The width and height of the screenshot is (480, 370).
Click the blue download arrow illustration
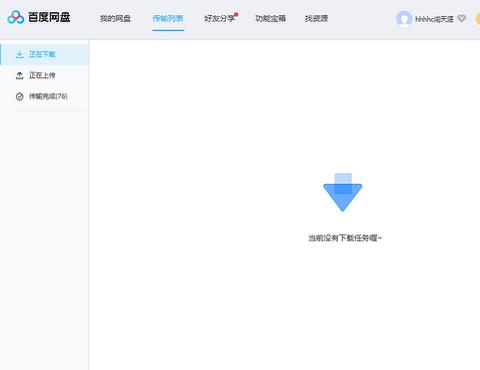click(x=343, y=192)
